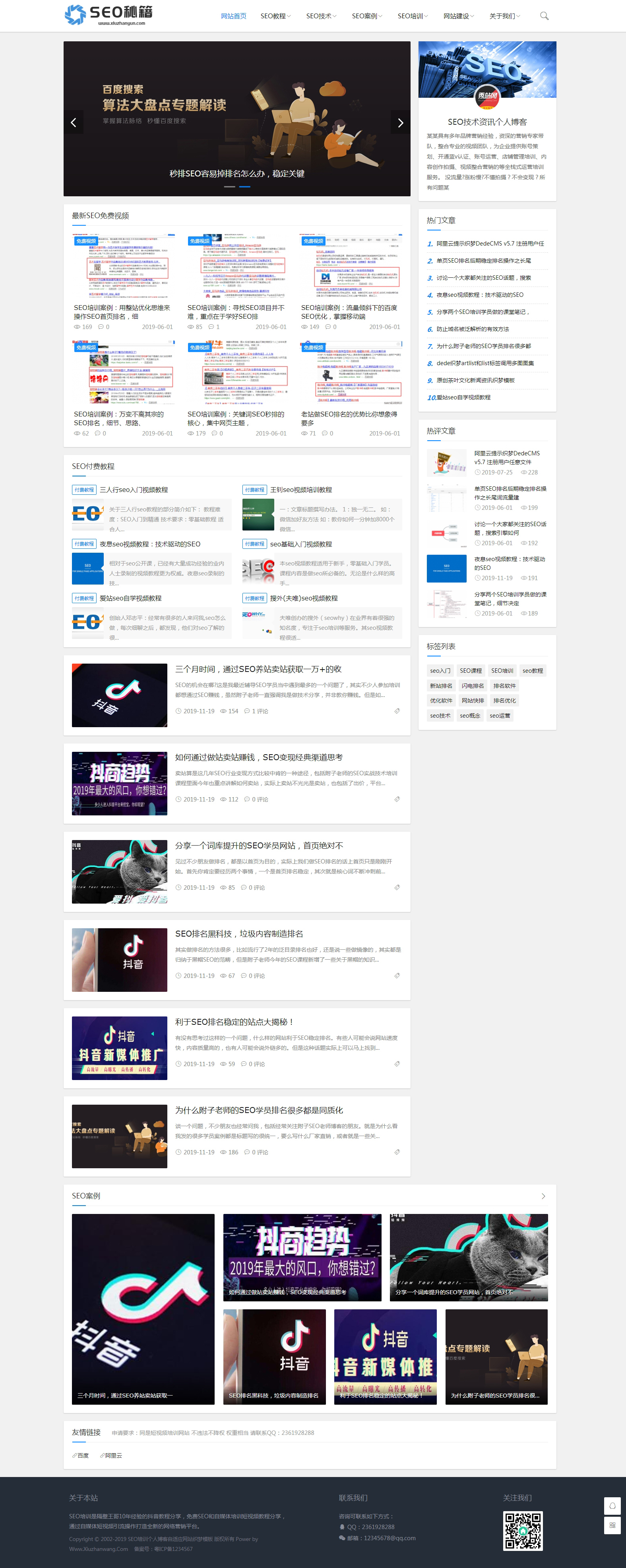This screenshot has height=1568, width=626.
Task: Click share icon on 利于SEO排名稳定 article
Action: pos(397,1063)
